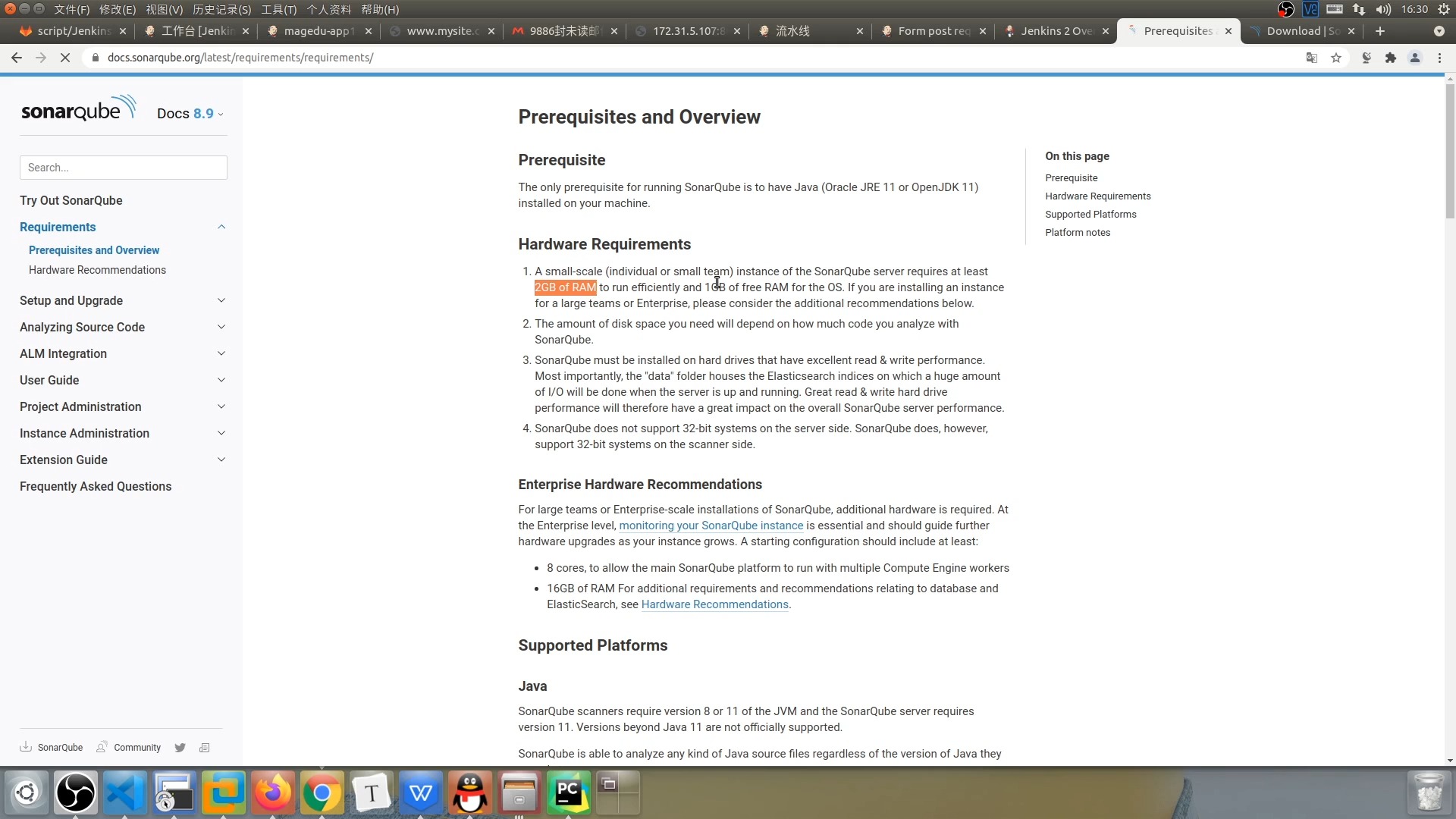Open QQ penguin app from dock
1456x819 pixels.
[470, 793]
